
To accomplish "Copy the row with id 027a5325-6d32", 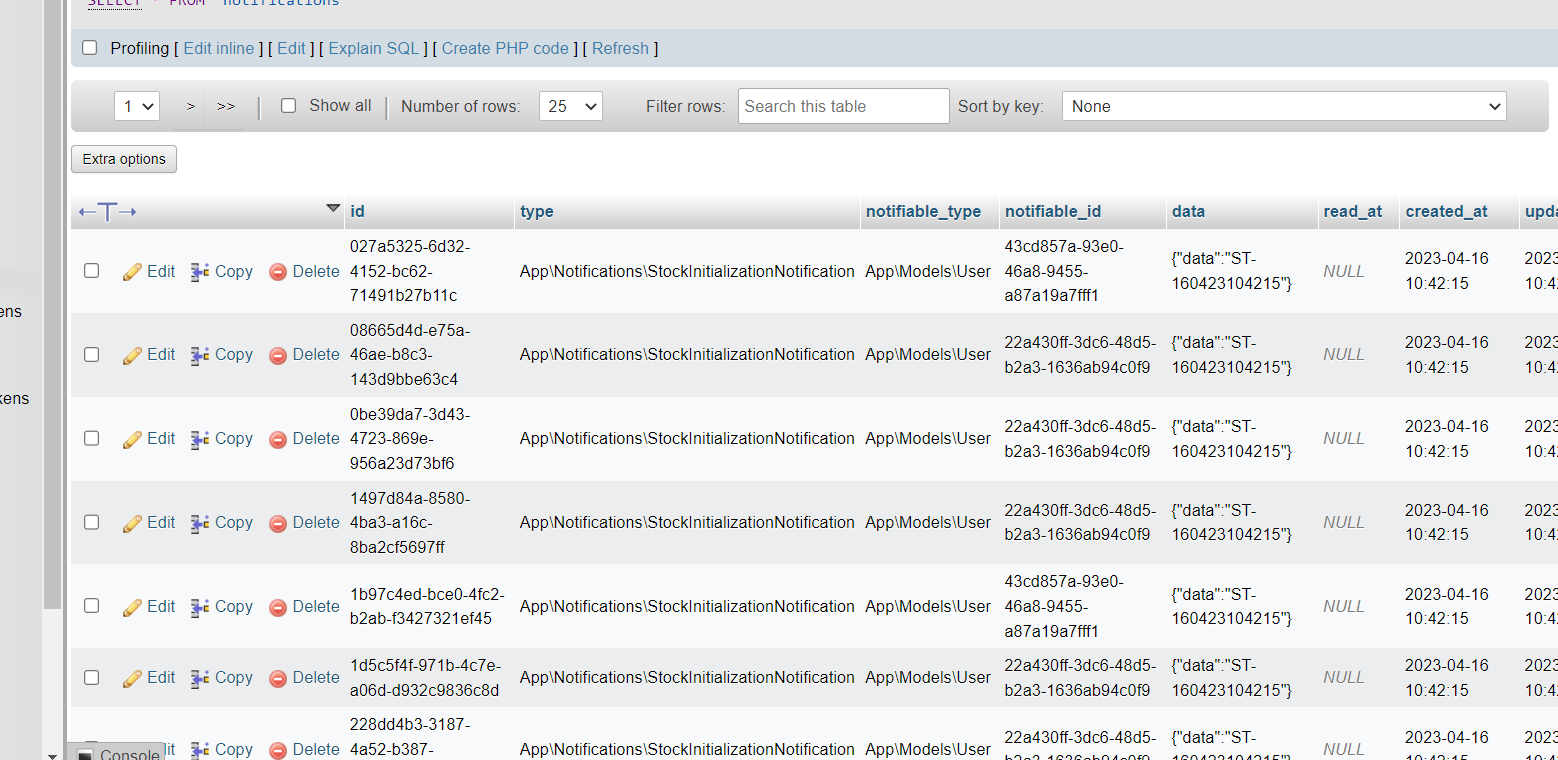I will click(221, 271).
